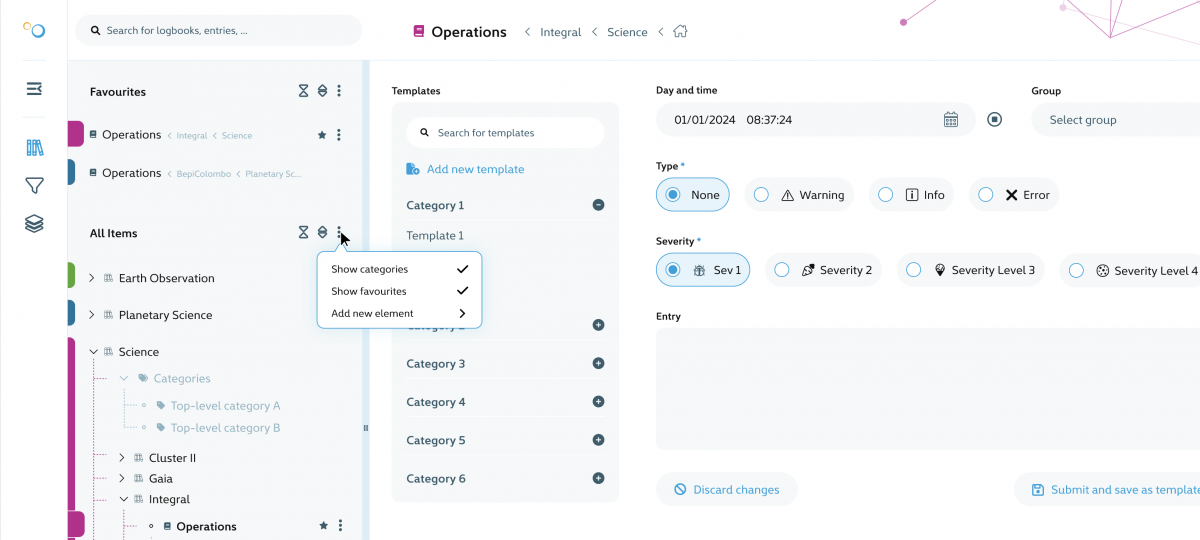Expand Category 3 templates
The image size is (1200, 540).
tap(598, 363)
